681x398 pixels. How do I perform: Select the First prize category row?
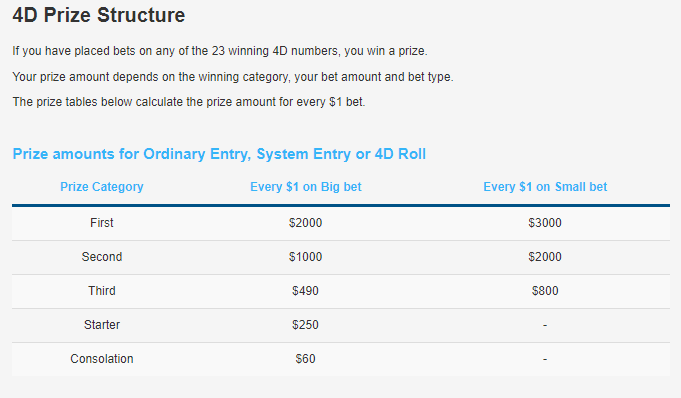[341, 223]
